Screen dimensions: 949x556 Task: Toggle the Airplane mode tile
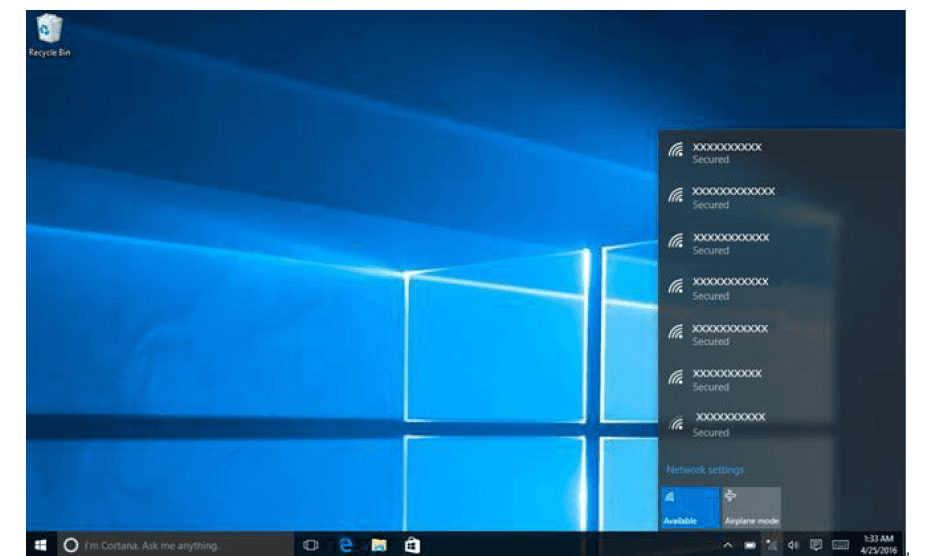coord(751,507)
